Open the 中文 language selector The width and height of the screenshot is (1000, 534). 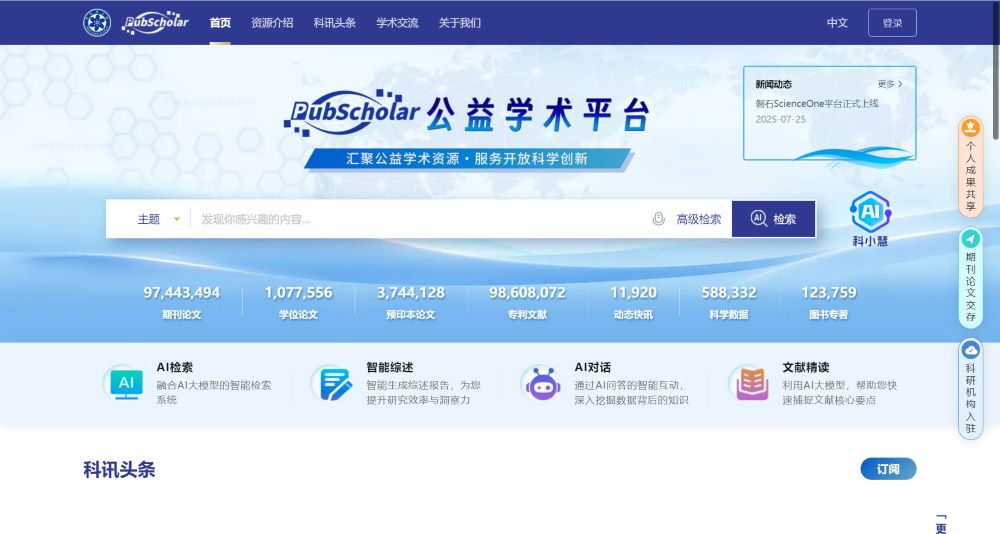837,23
